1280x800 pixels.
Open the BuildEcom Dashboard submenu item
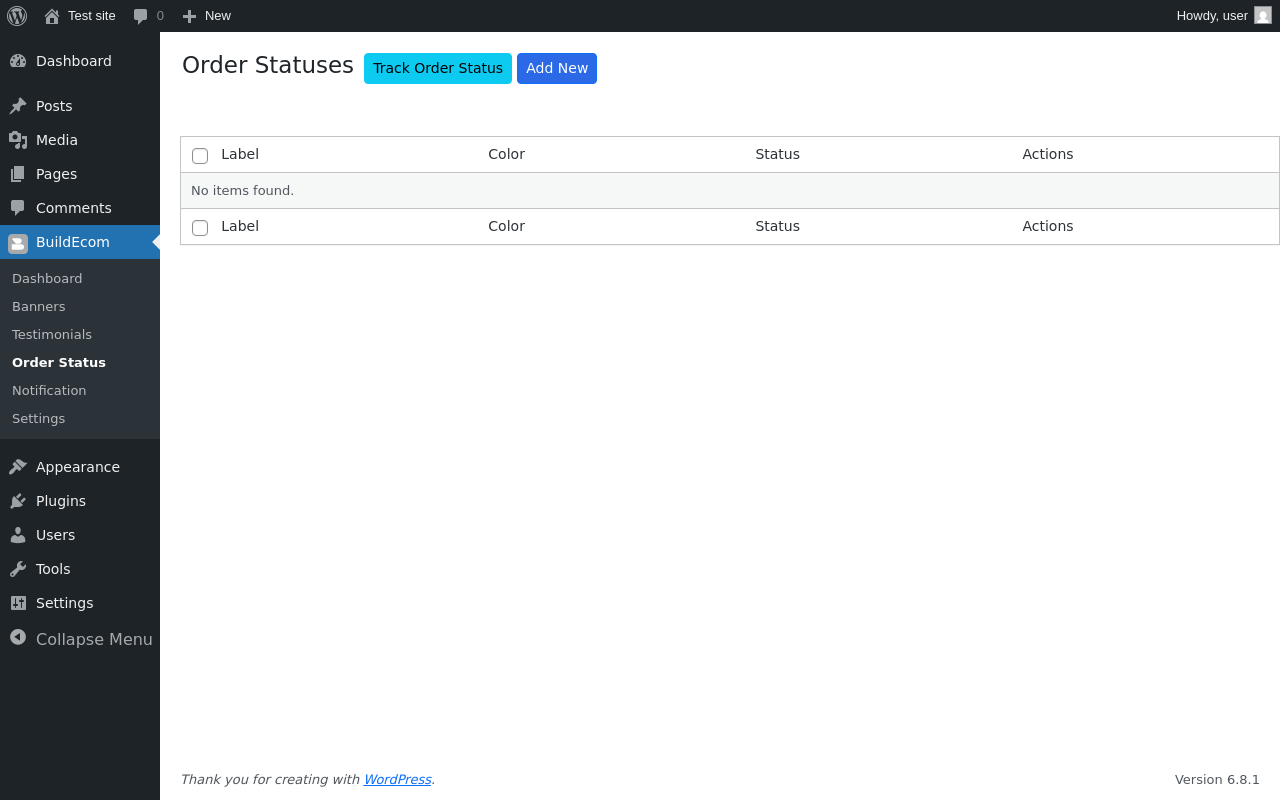[x=47, y=278]
